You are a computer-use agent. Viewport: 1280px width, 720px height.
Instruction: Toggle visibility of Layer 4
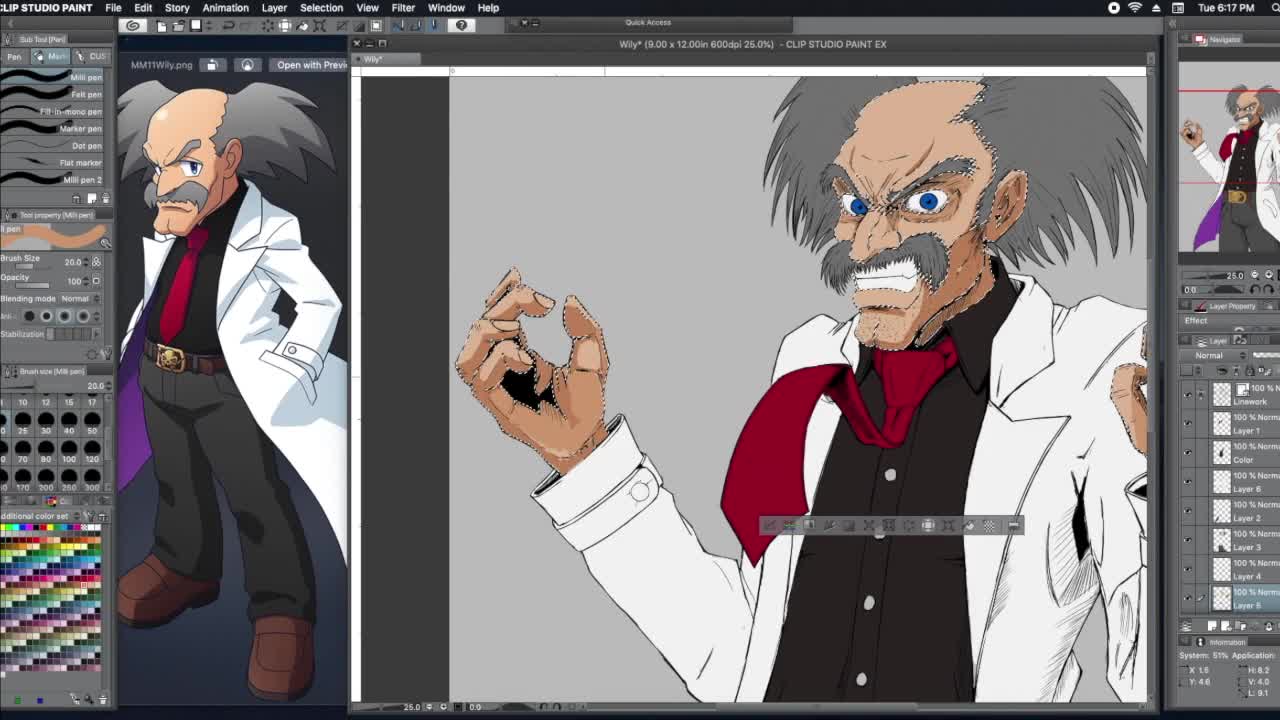(1188, 569)
